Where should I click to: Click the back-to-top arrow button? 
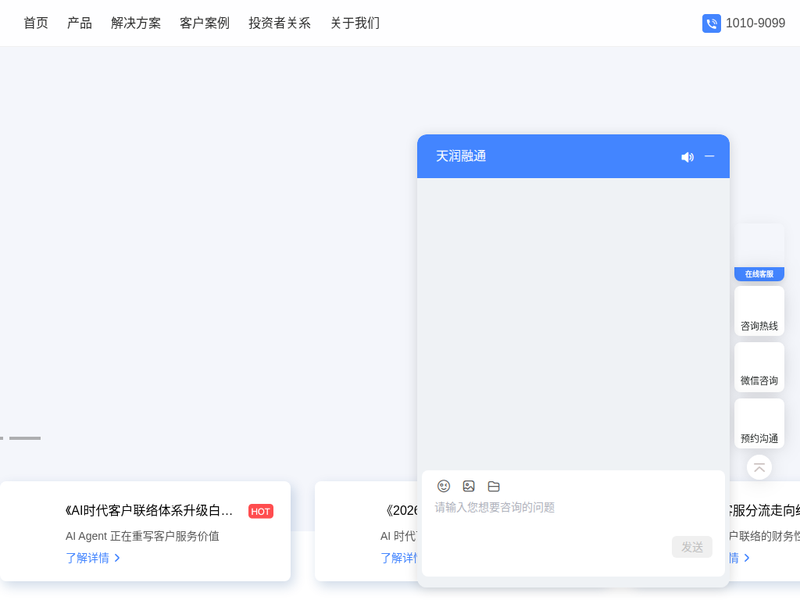coord(759,467)
